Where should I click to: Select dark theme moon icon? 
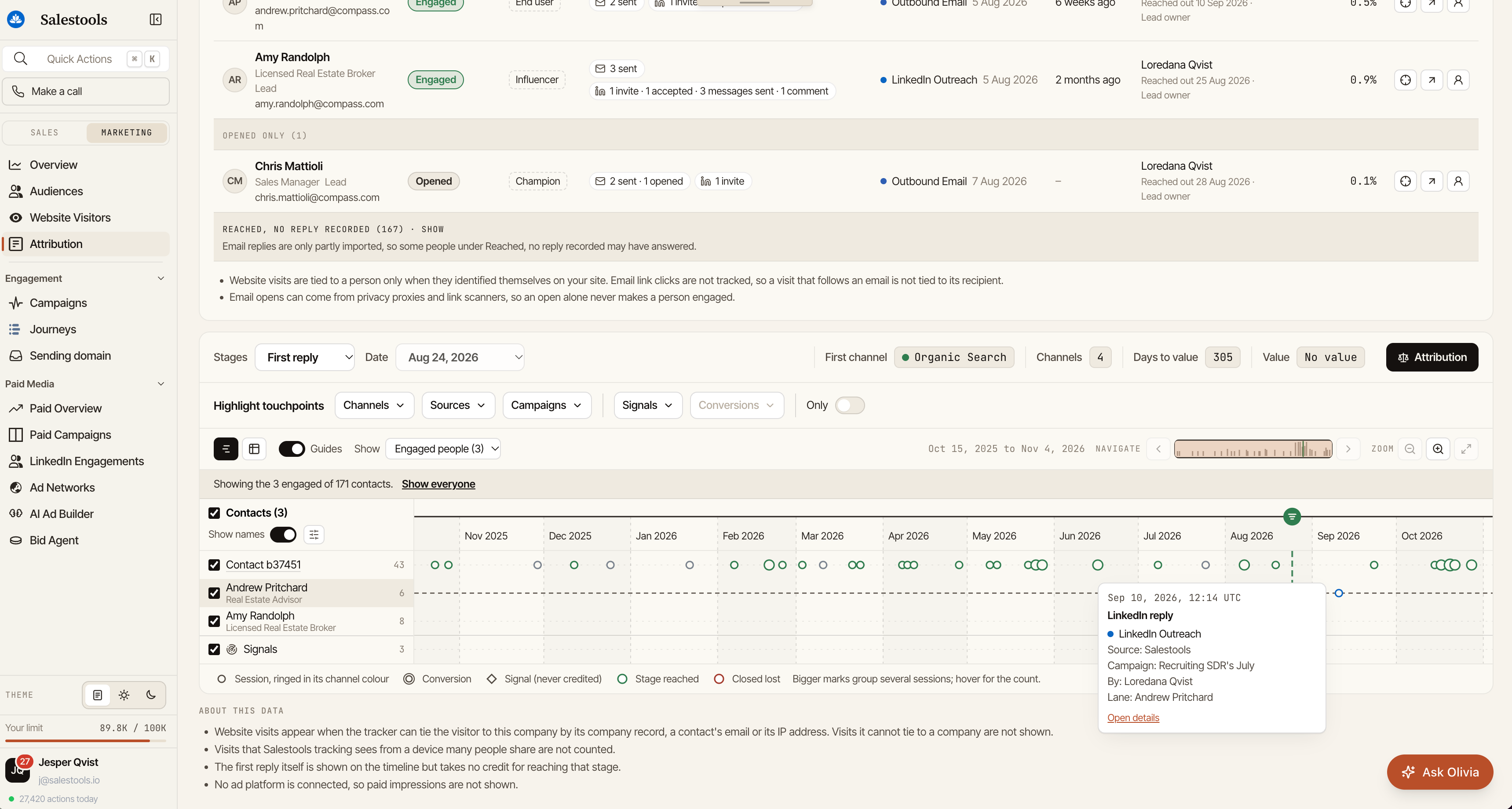point(151,695)
